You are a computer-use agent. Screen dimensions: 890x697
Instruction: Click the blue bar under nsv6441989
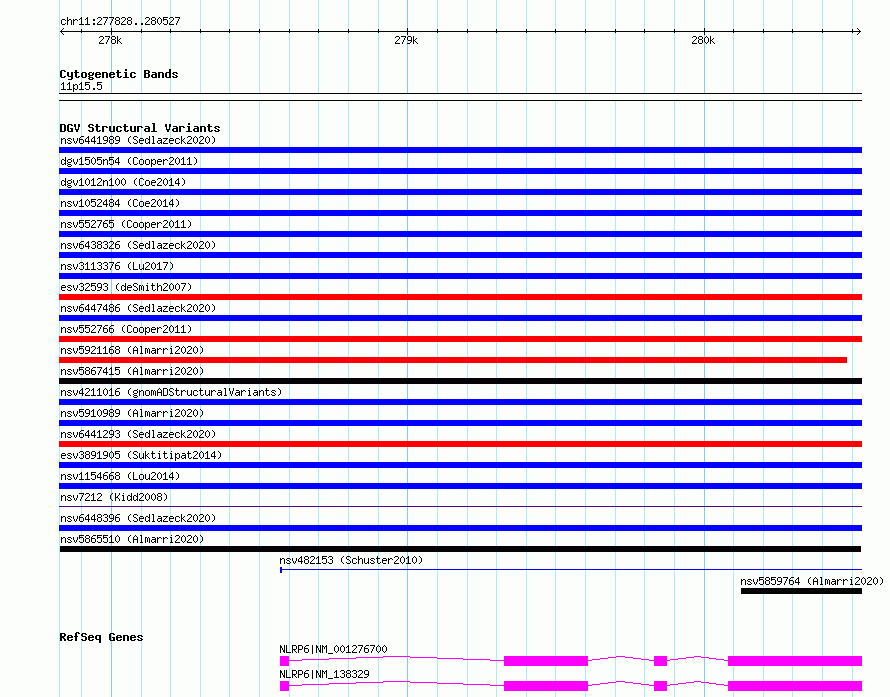point(460,150)
